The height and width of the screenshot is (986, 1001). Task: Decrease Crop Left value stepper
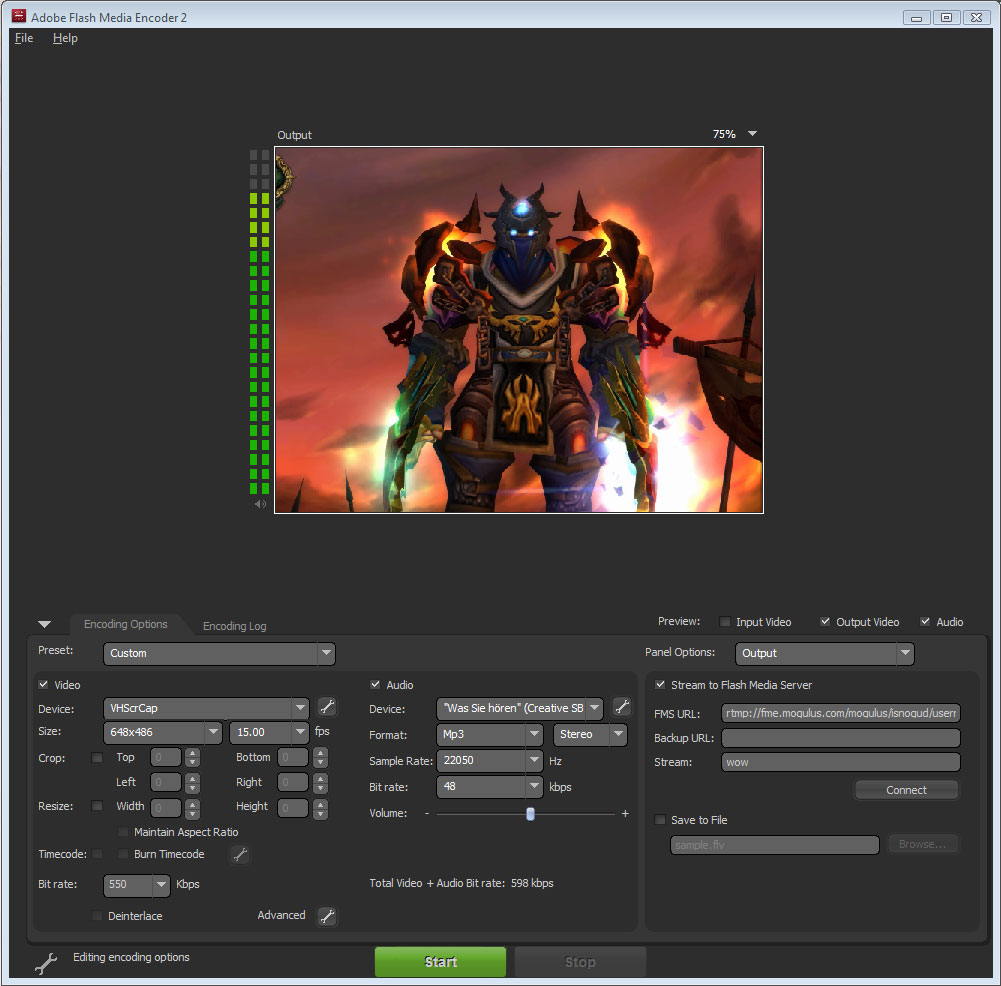click(x=192, y=788)
